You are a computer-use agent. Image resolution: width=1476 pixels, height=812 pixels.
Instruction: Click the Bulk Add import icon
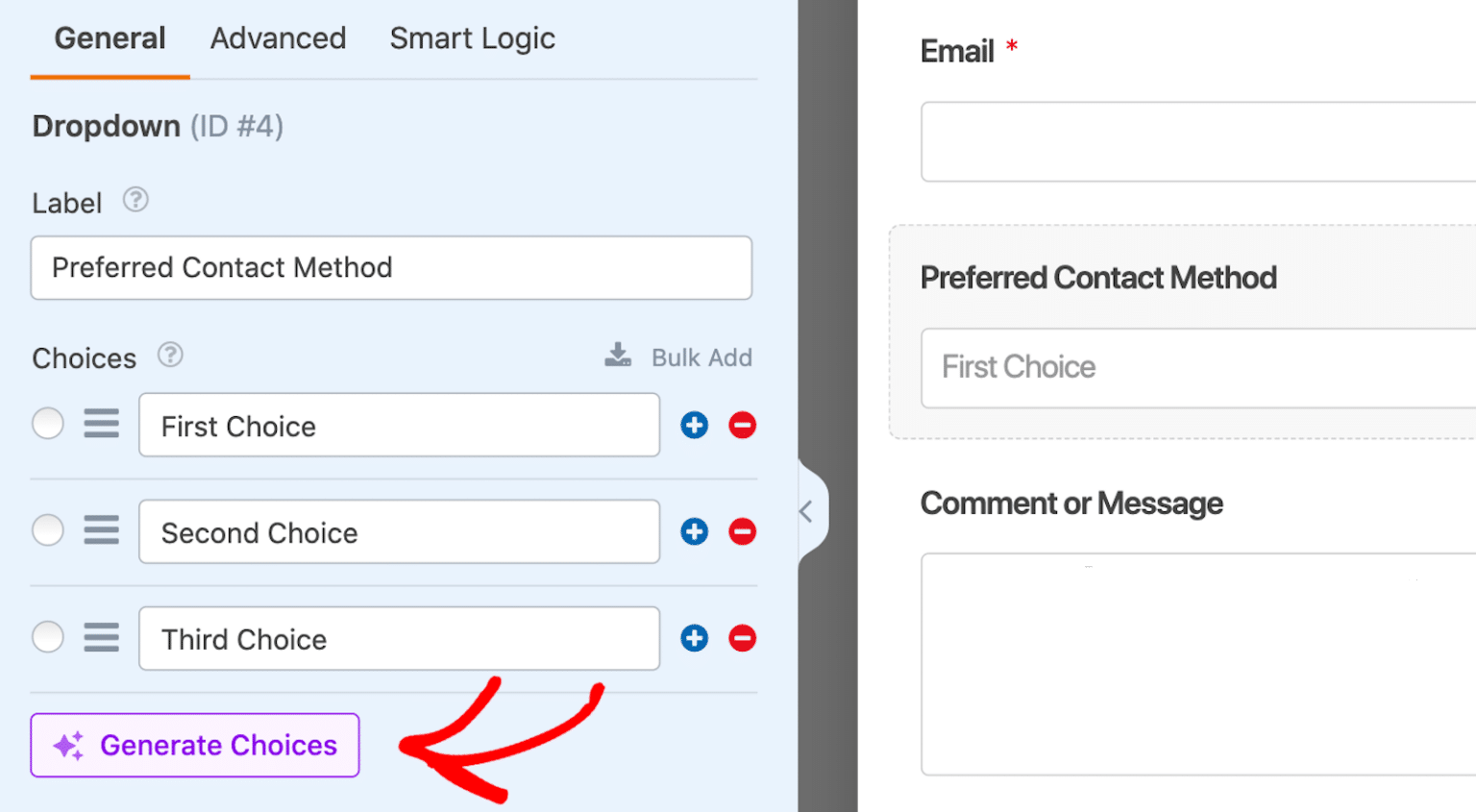(x=618, y=356)
